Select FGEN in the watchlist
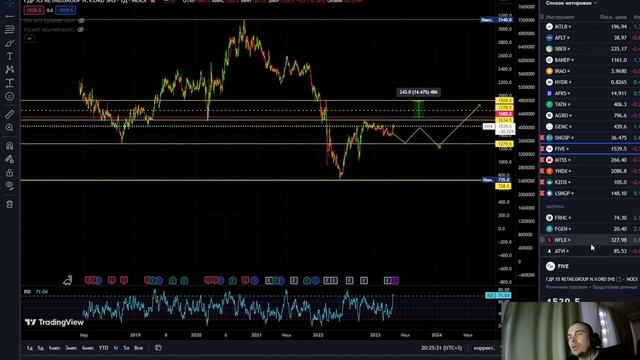 (590, 229)
